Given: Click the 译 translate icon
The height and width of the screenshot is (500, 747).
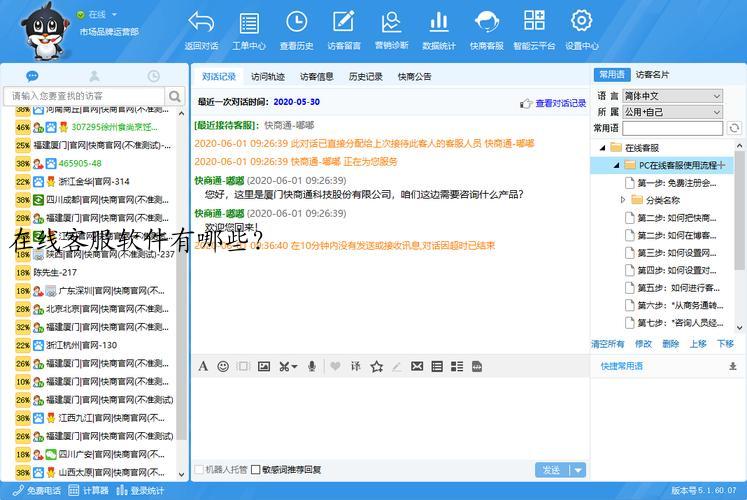Looking at the screenshot, I should (x=355, y=367).
